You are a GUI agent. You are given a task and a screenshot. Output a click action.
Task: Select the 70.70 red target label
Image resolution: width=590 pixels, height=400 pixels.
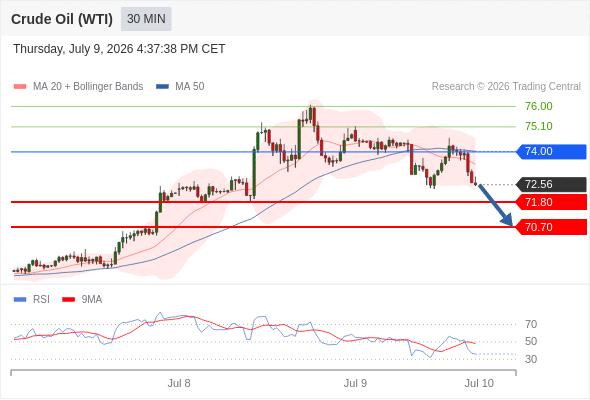(552, 227)
